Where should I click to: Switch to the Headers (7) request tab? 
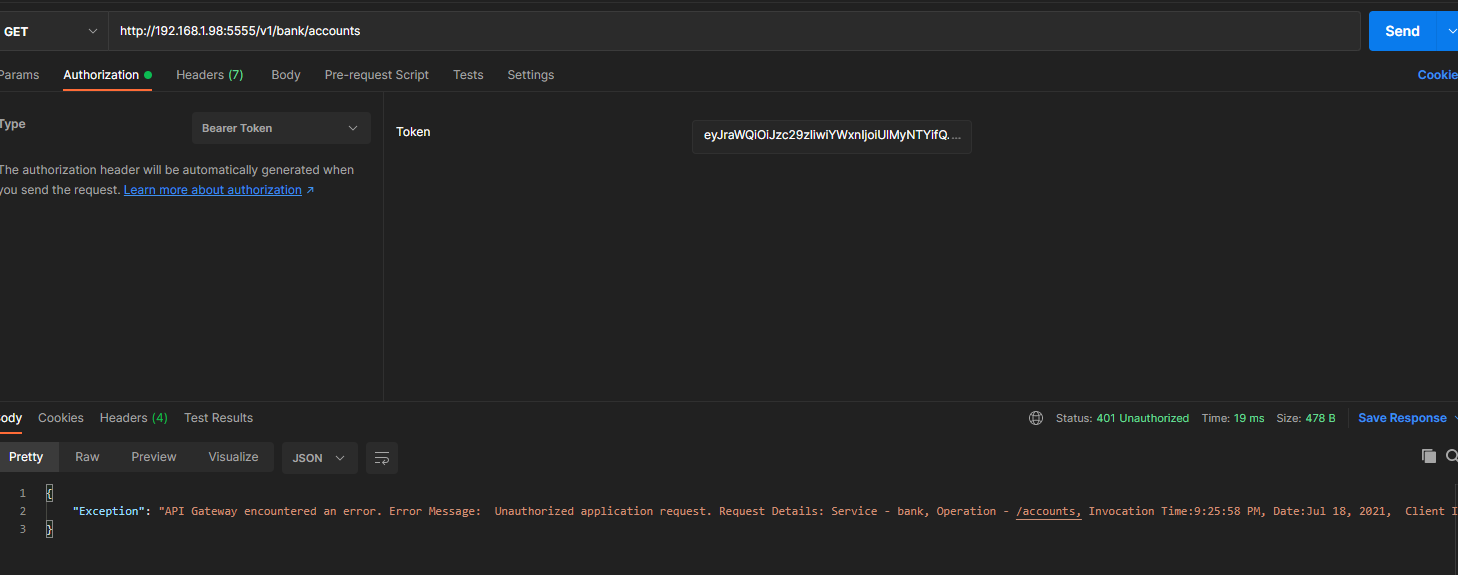pyautogui.click(x=209, y=75)
